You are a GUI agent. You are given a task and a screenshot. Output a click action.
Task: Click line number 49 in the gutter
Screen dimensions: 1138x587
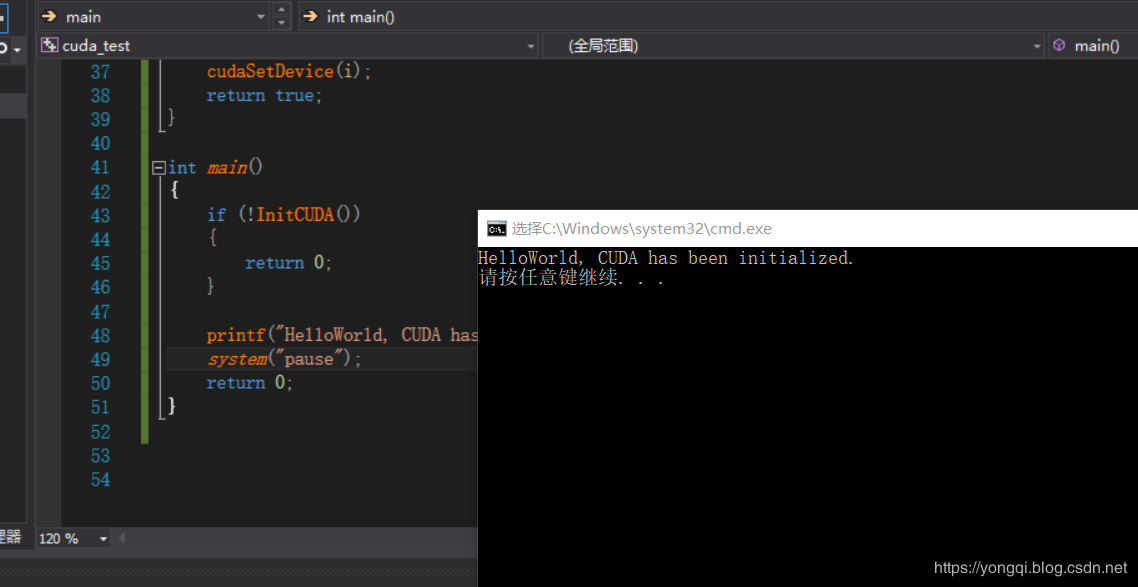[99, 359]
